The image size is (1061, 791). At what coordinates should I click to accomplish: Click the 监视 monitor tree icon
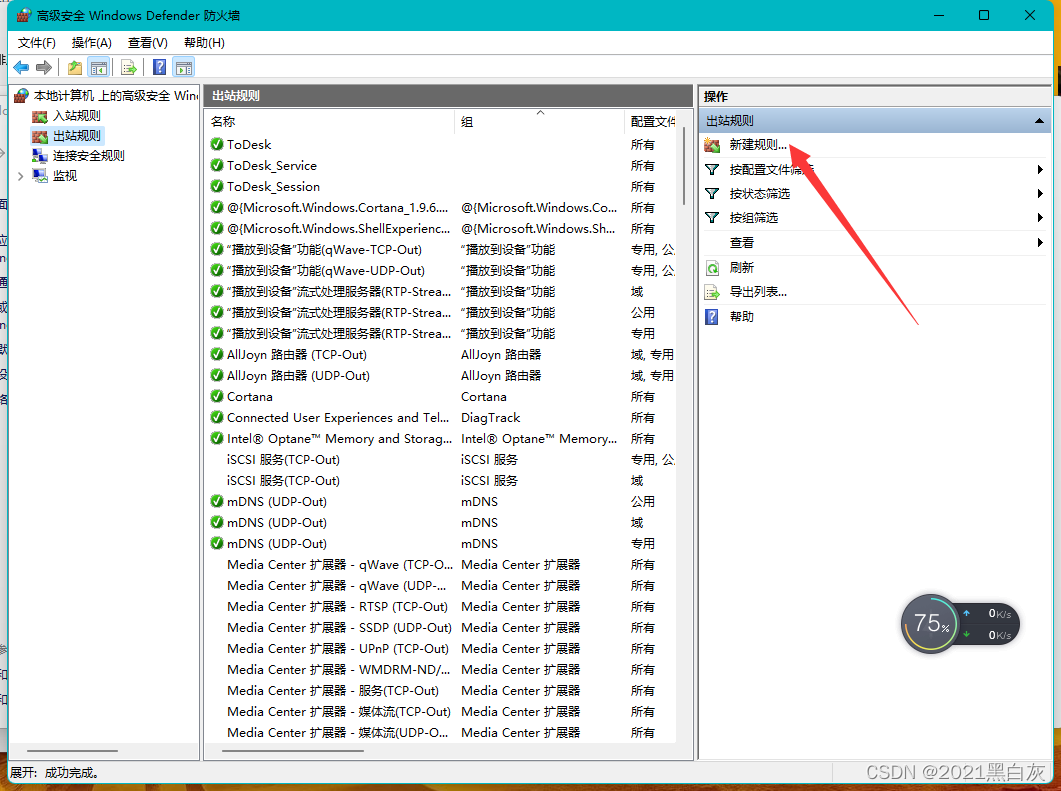[40, 176]
